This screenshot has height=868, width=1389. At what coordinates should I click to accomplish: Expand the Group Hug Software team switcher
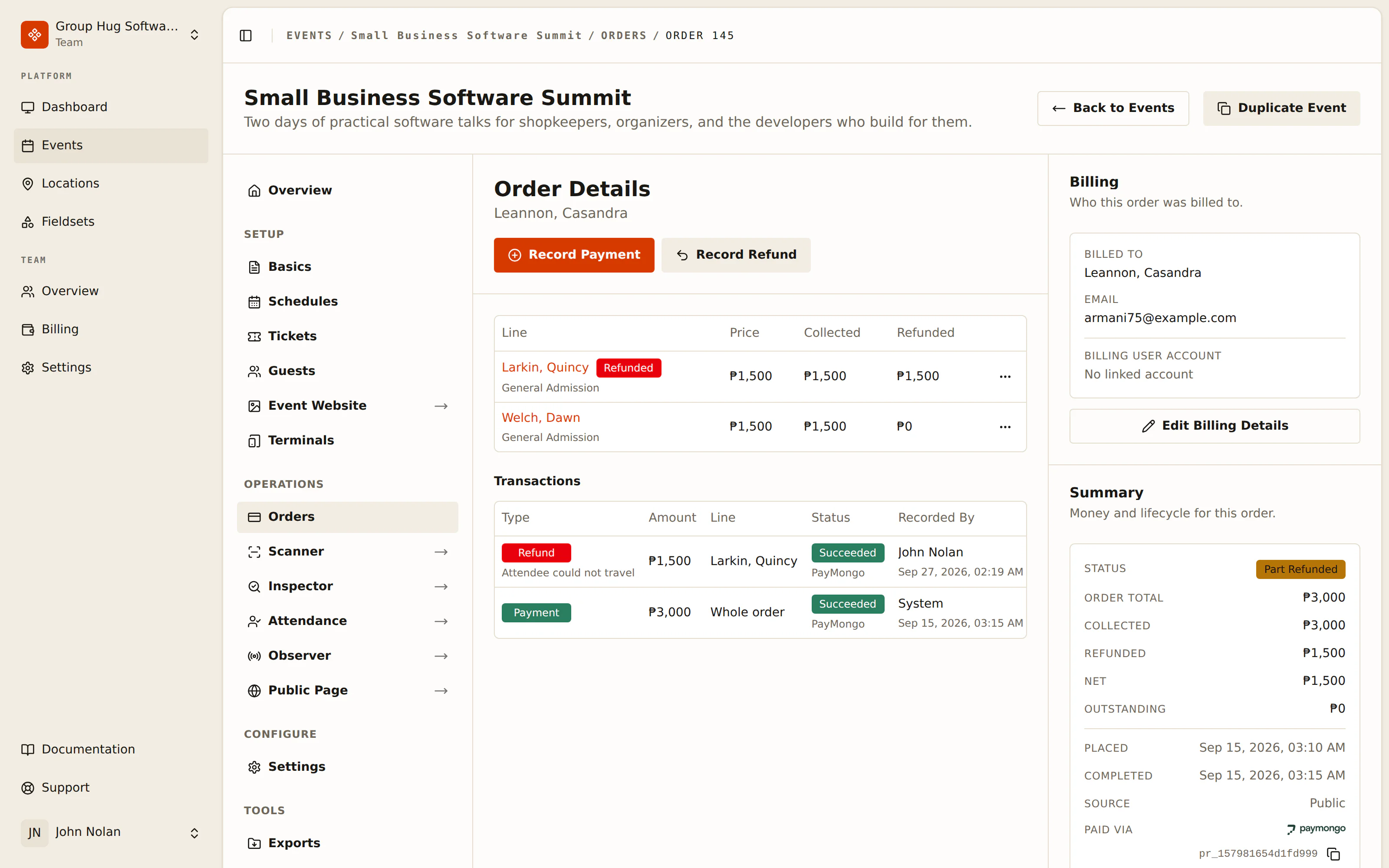click(194, 34)
